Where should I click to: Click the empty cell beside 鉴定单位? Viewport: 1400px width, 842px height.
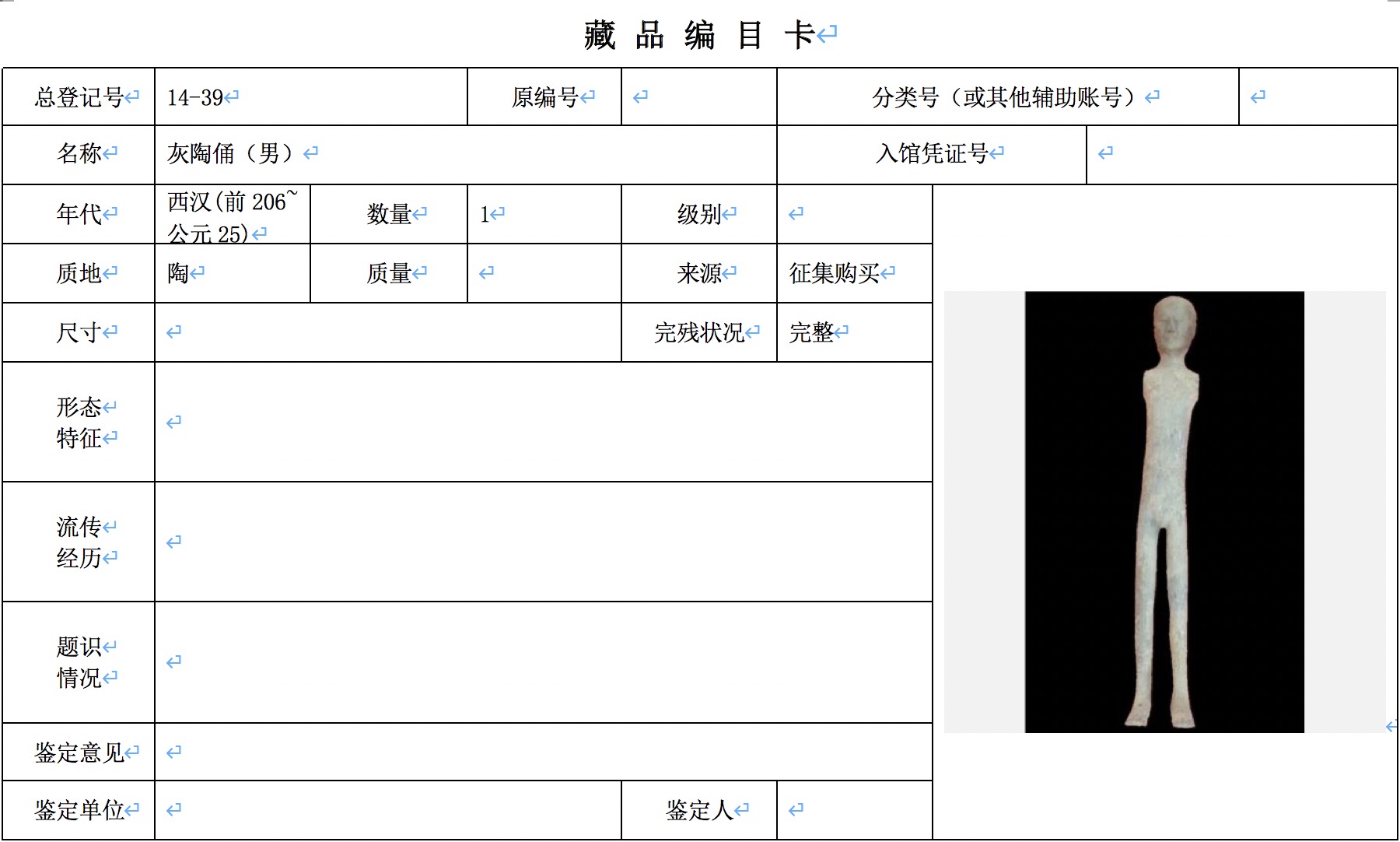tap(388, 810)
